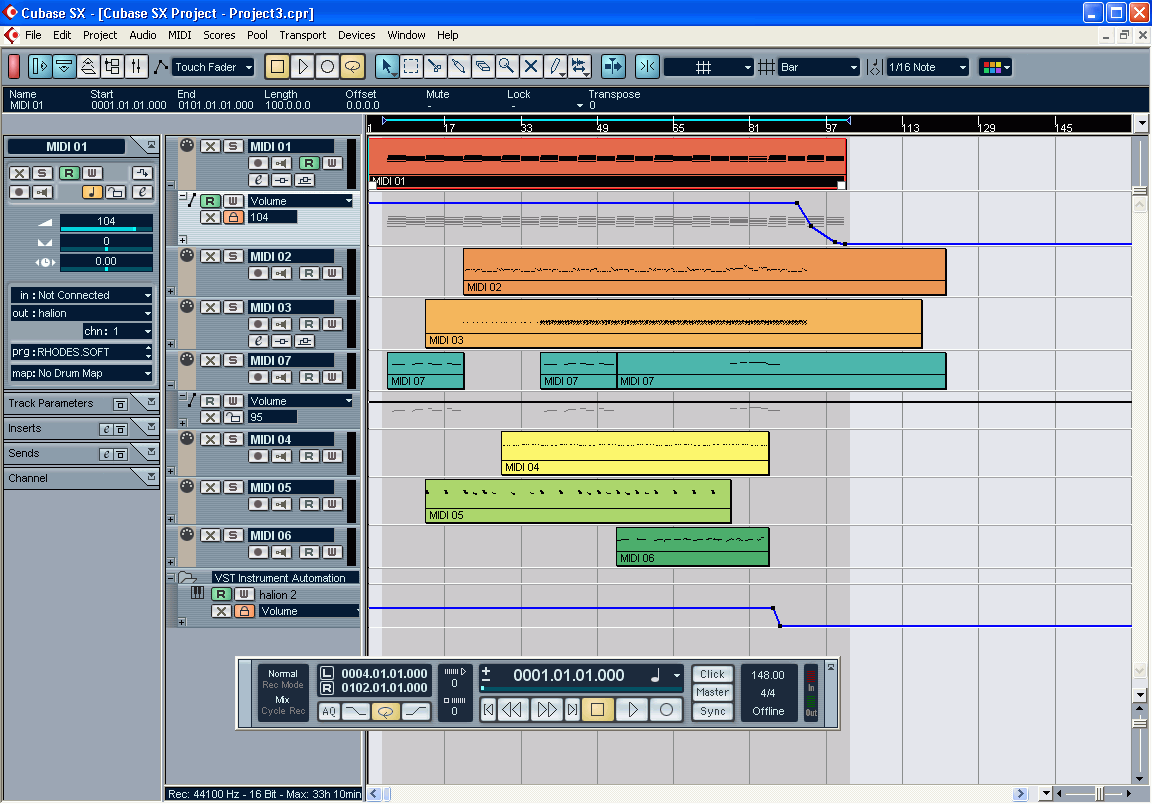The height and width of the screenshot is (804, 1152).
Task: Select the Zoom magnifier tool
Action: (x=507, y=67)
